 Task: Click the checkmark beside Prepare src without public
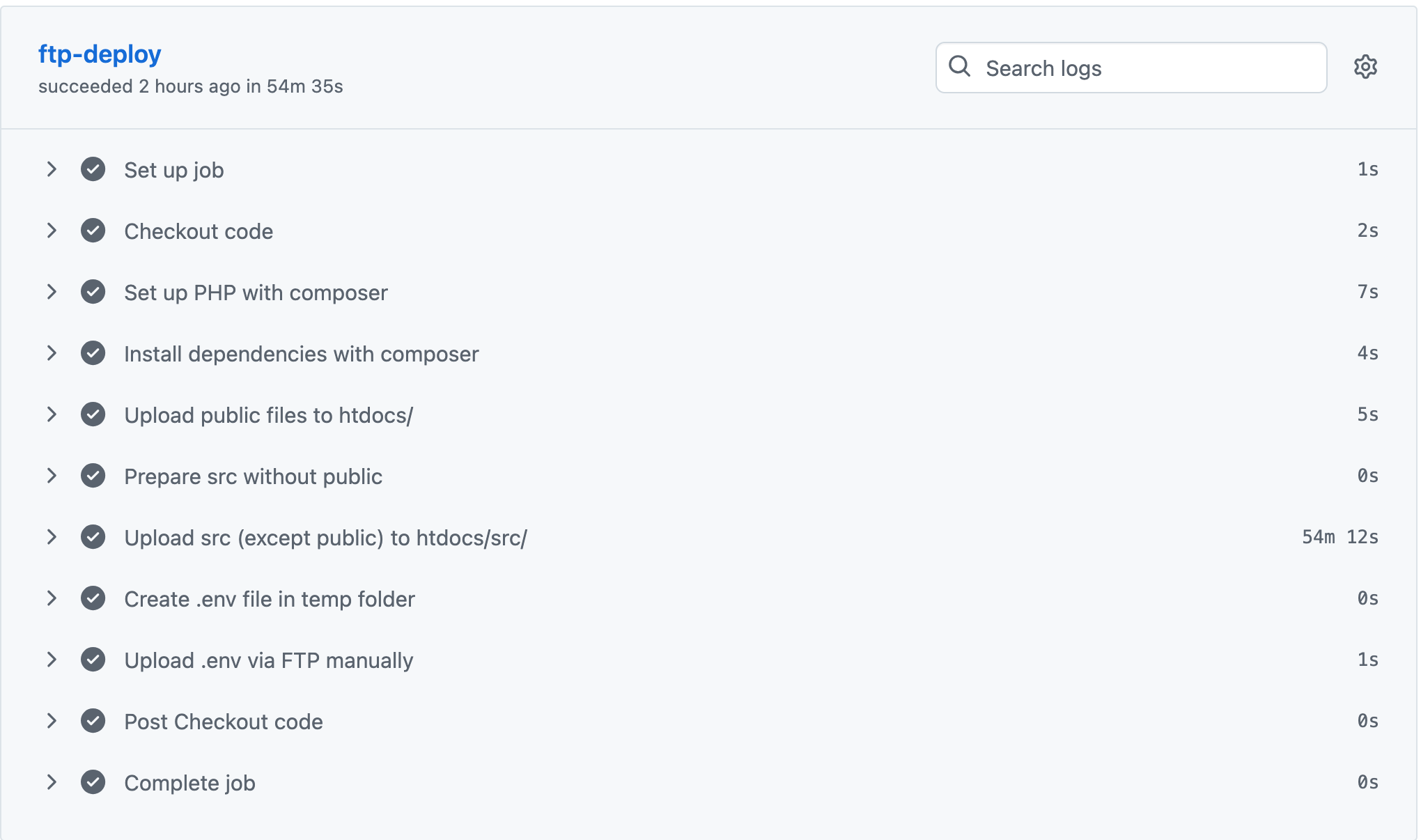93,476
